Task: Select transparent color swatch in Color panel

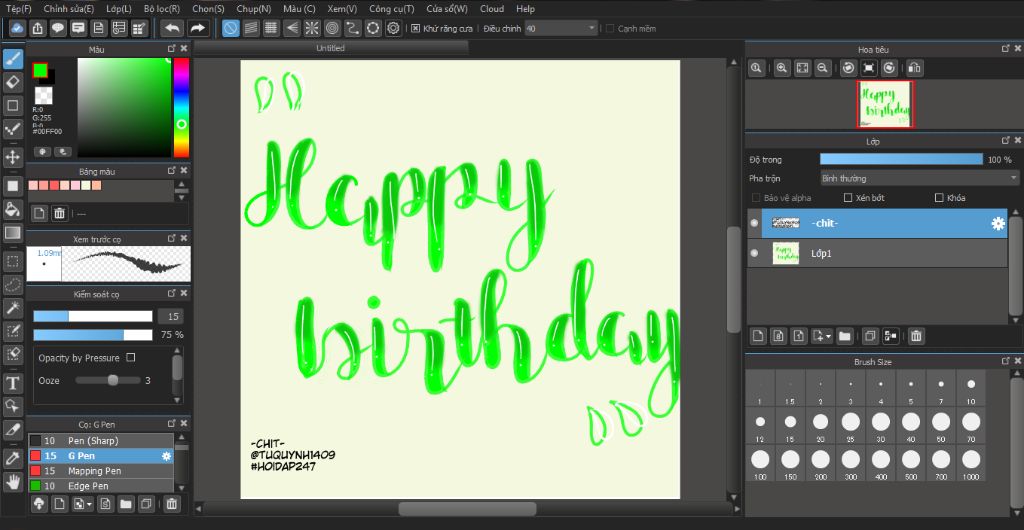Action: point(44,96)
